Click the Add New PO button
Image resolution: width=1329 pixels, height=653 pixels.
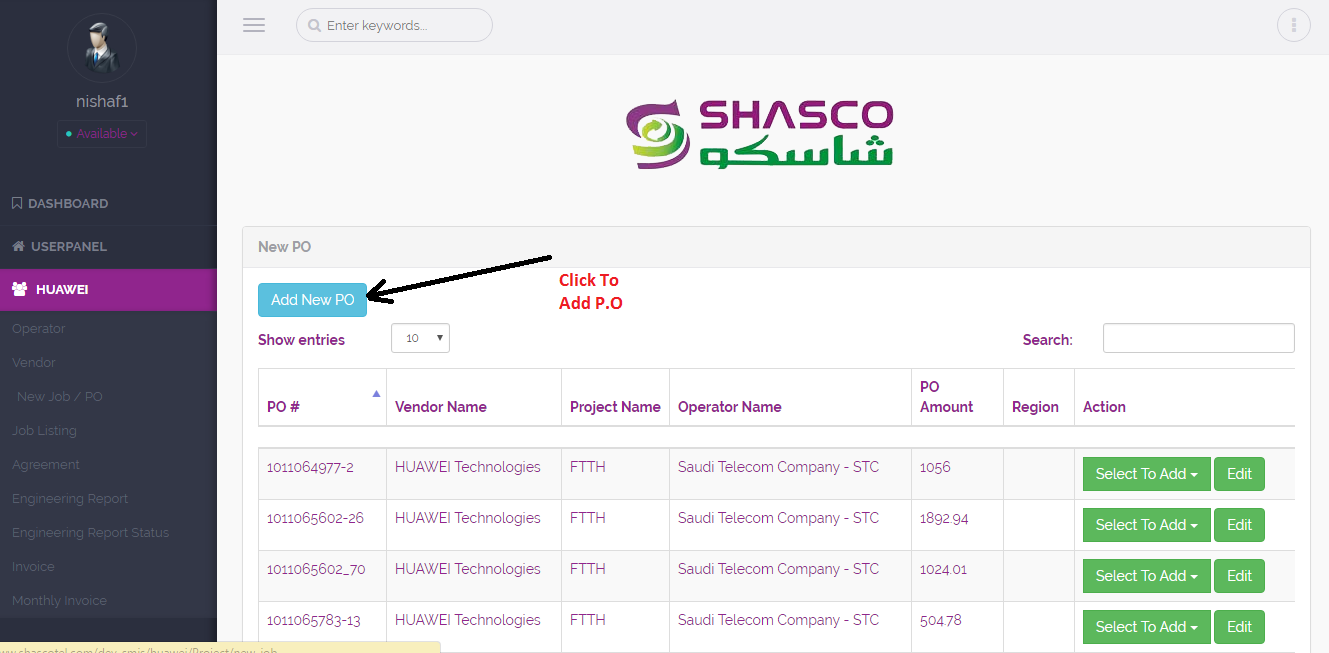tap(312, 300)
